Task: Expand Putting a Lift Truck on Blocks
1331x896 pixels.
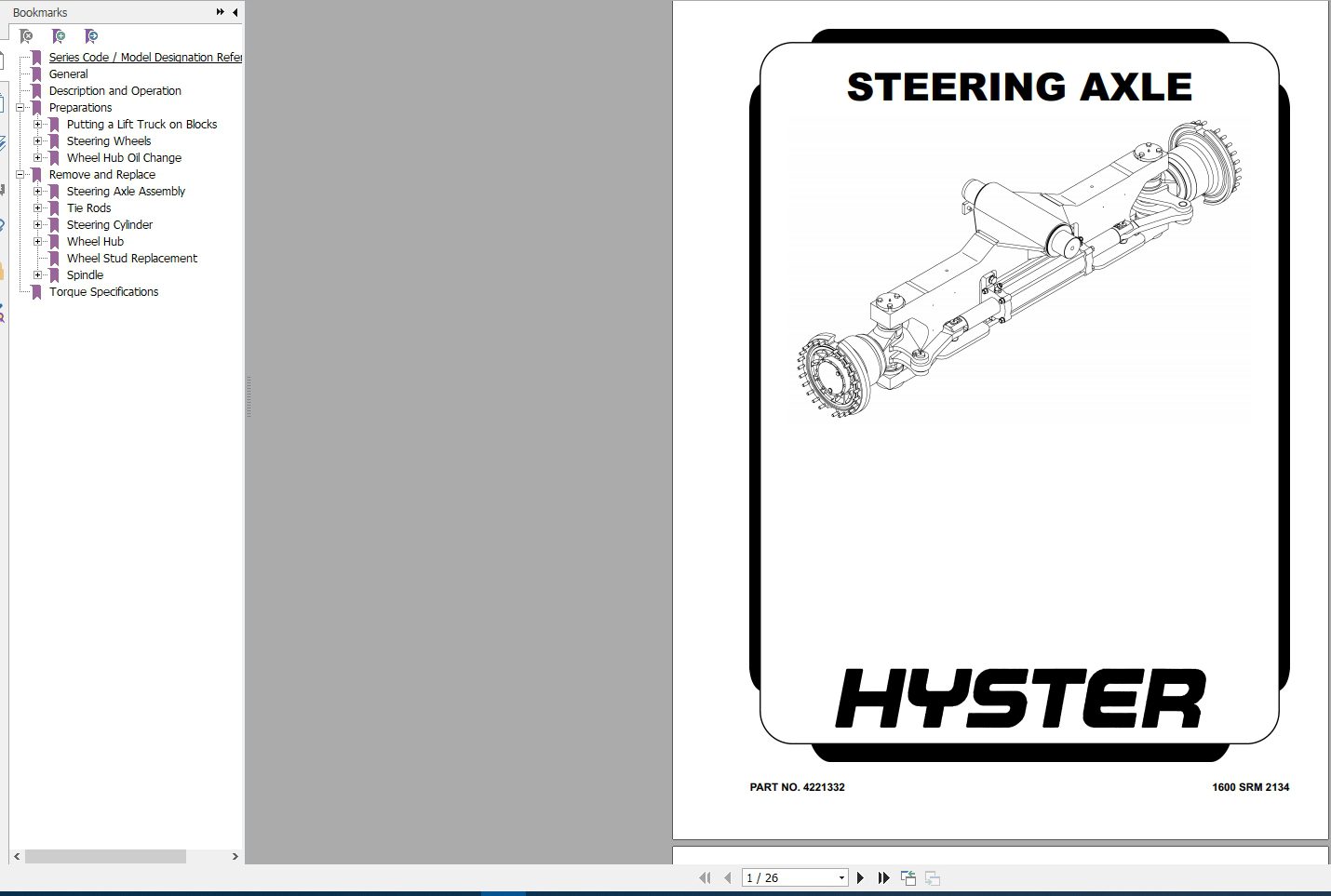Action: [38, 125]
